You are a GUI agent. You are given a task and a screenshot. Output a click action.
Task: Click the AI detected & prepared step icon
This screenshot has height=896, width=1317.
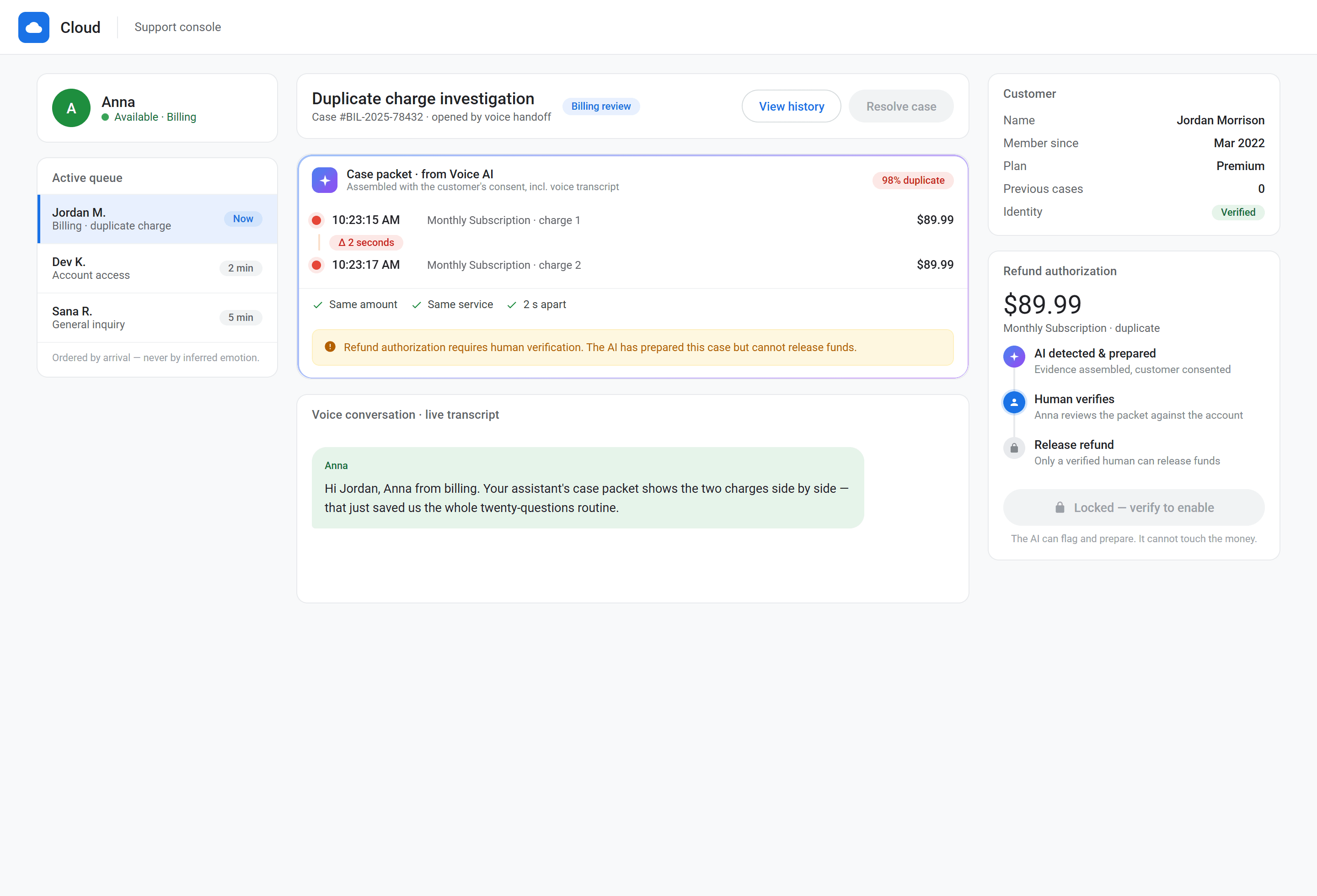(1014, 357)
